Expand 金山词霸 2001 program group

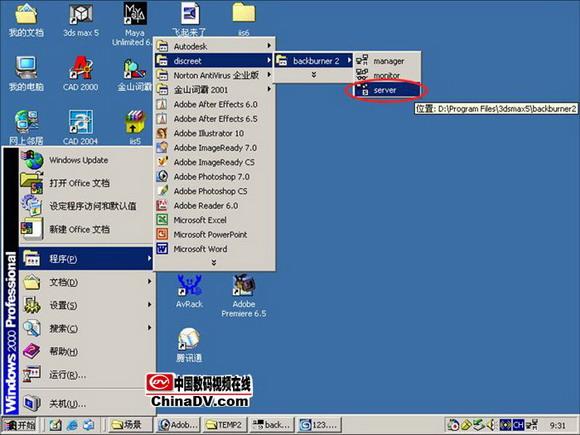(x=214, y=90)
